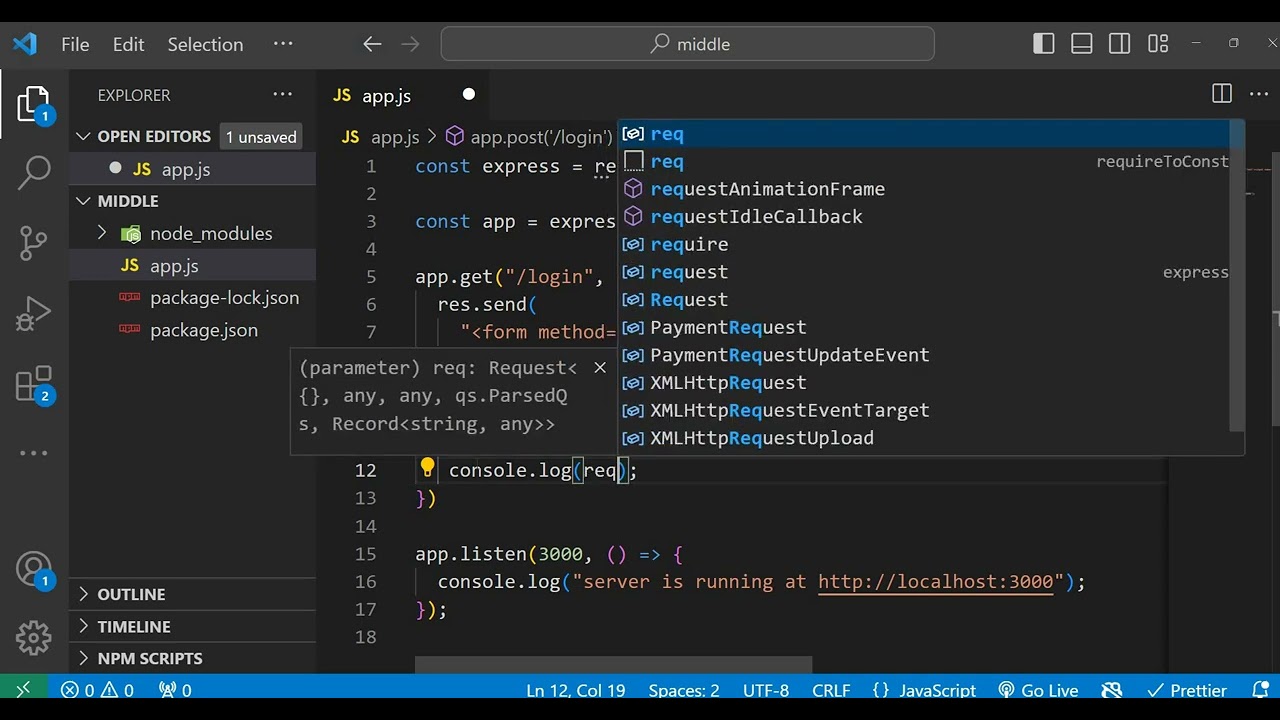
Task: Open the Manage gear icon
Action: [34, 637]
